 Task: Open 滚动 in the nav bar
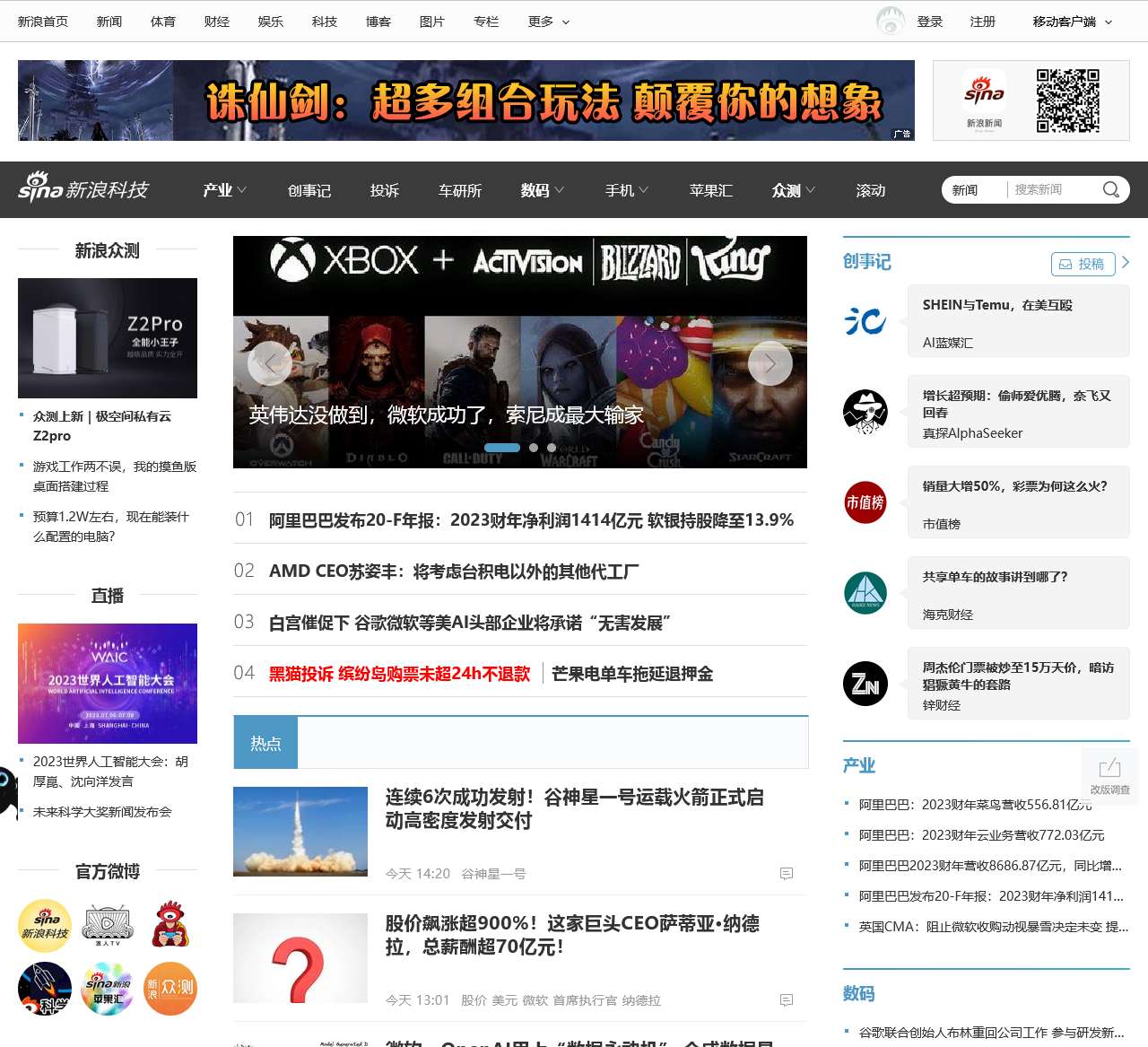pyautogui.click(x=871, y=190)
